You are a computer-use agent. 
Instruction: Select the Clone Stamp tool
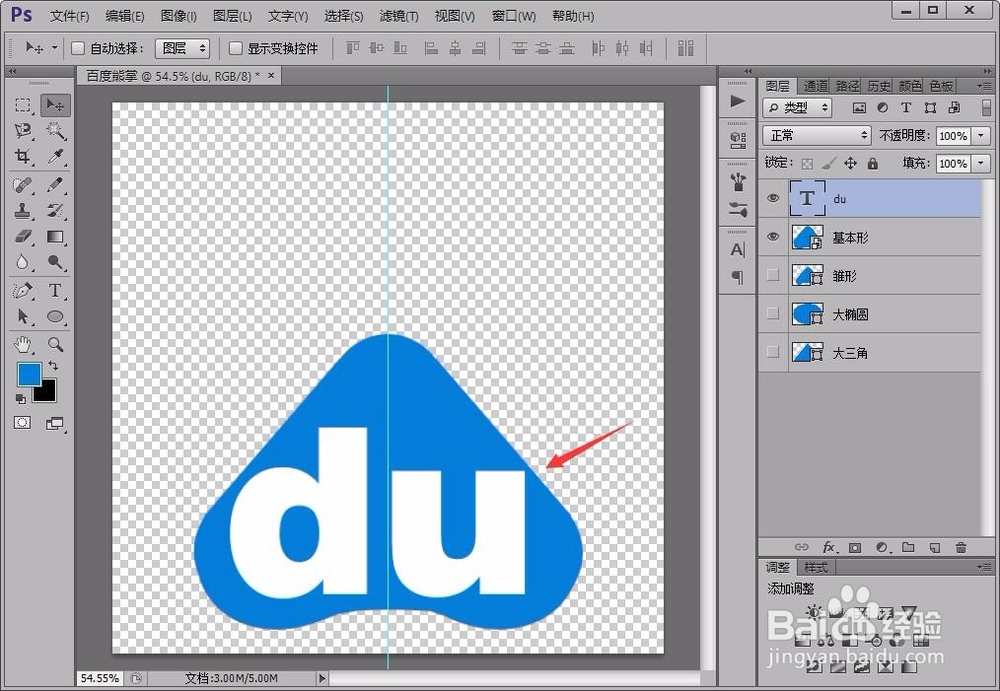tap(23, 211)
